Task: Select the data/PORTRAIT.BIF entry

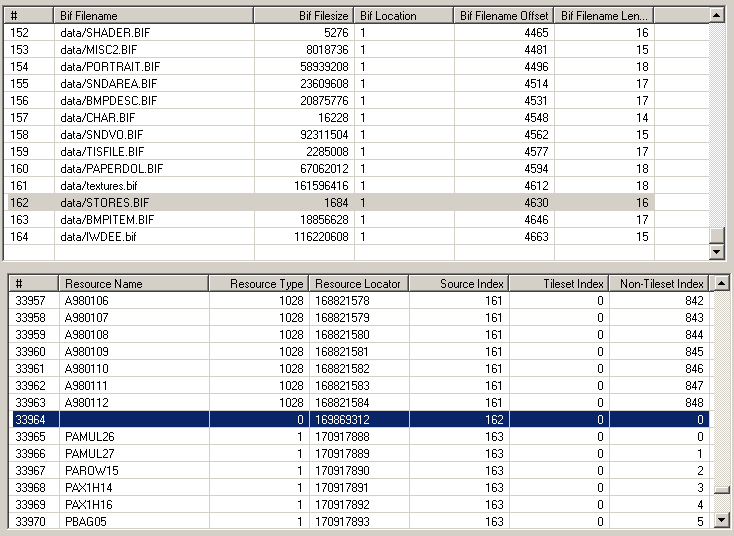Action: (330, 66)
